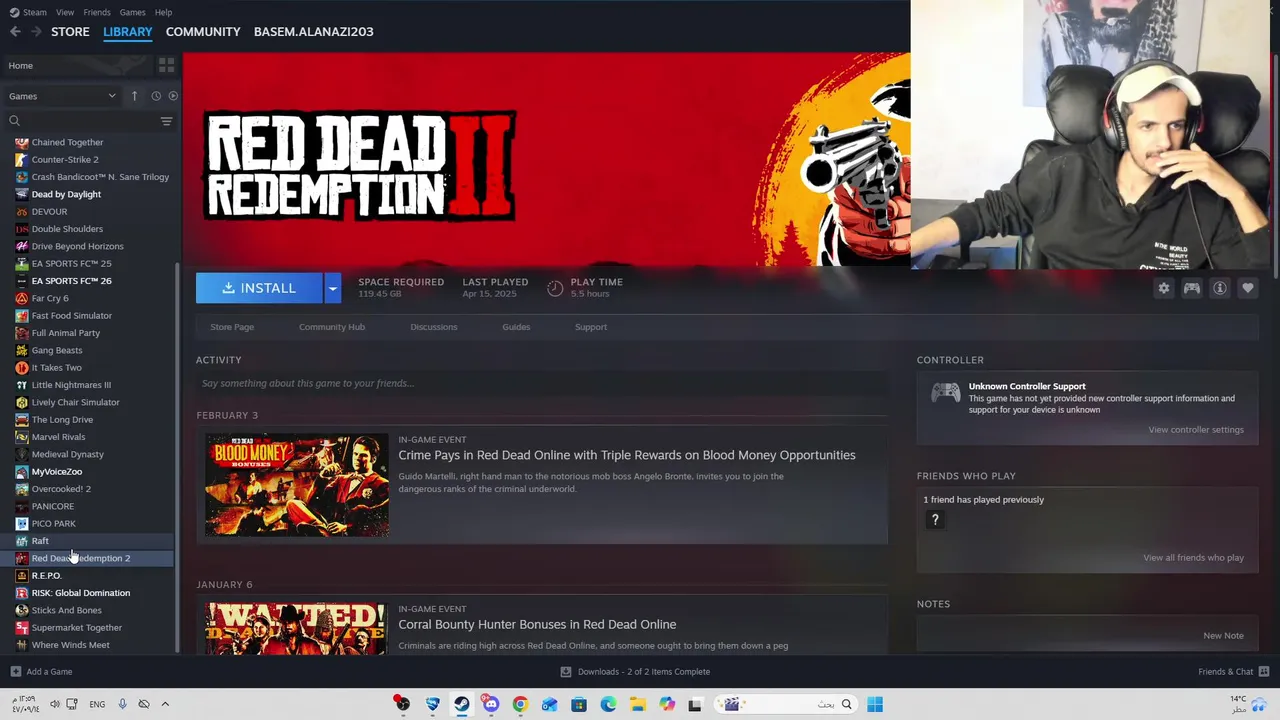The image size is (1280, 720).
Task: Click the Blood Money event thumbnail
Action: pyautogui.click(x=297, y=485)
